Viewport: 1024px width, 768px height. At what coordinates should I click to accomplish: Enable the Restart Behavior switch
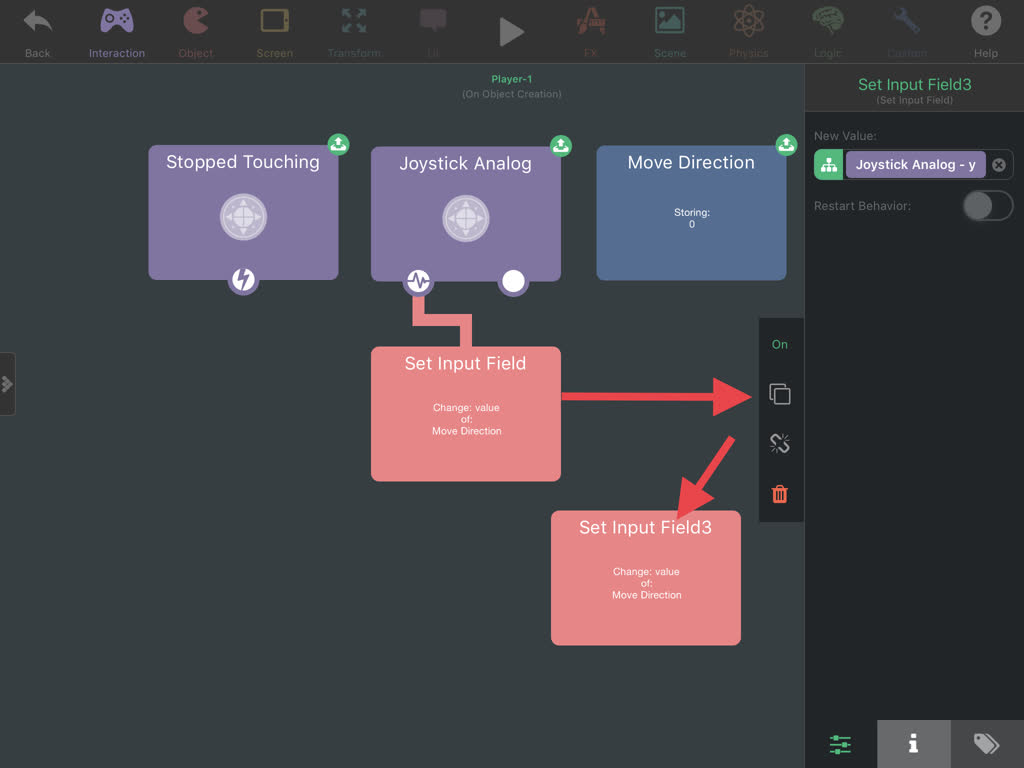pyautogui.click(x=987, y=206)
